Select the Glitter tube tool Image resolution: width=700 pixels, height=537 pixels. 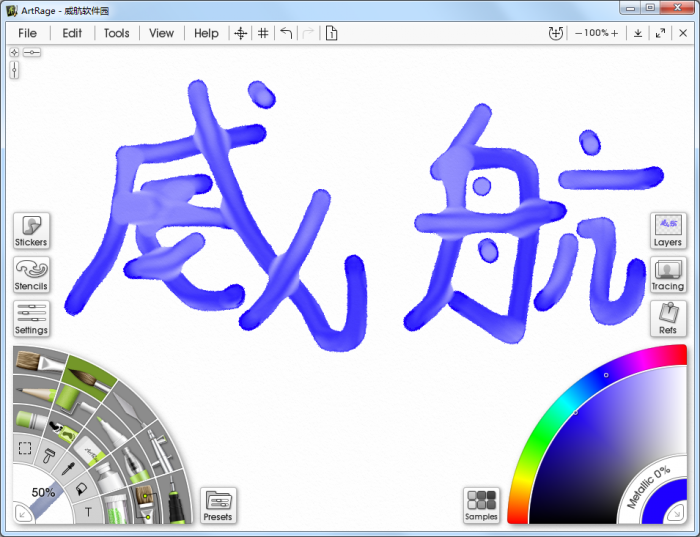[x=116, y=510]
